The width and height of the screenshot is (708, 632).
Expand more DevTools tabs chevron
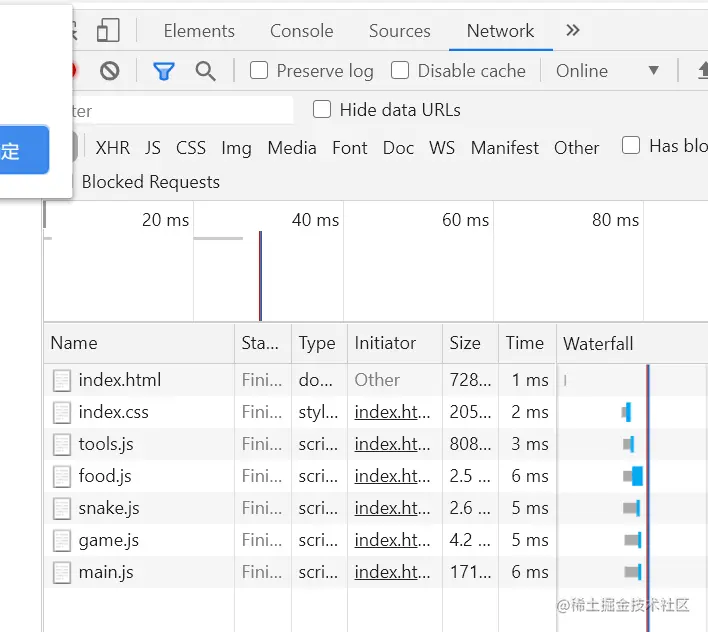pos(573,31)
